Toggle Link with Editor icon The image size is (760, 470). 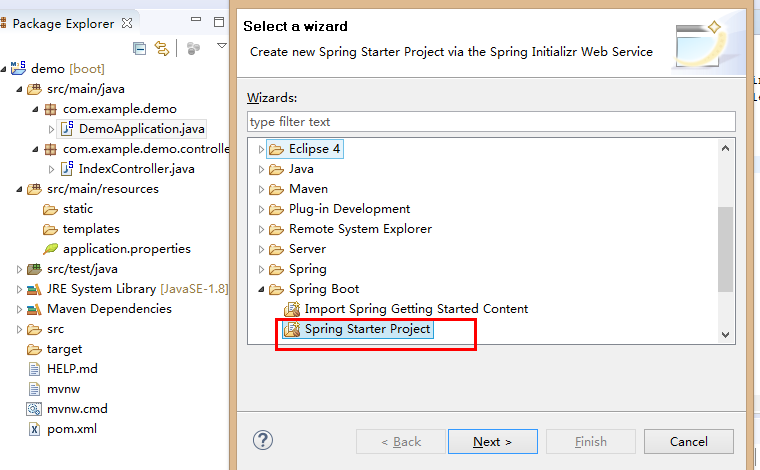tap(162, 47)
